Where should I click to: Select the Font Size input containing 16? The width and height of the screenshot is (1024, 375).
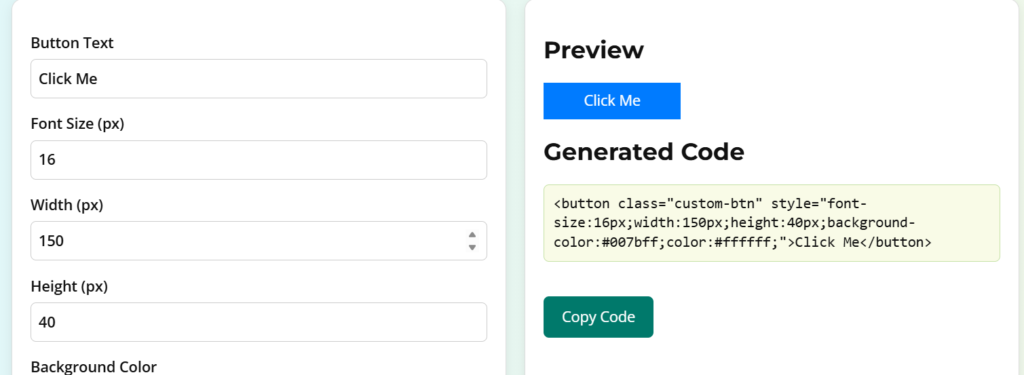point(259,160)
